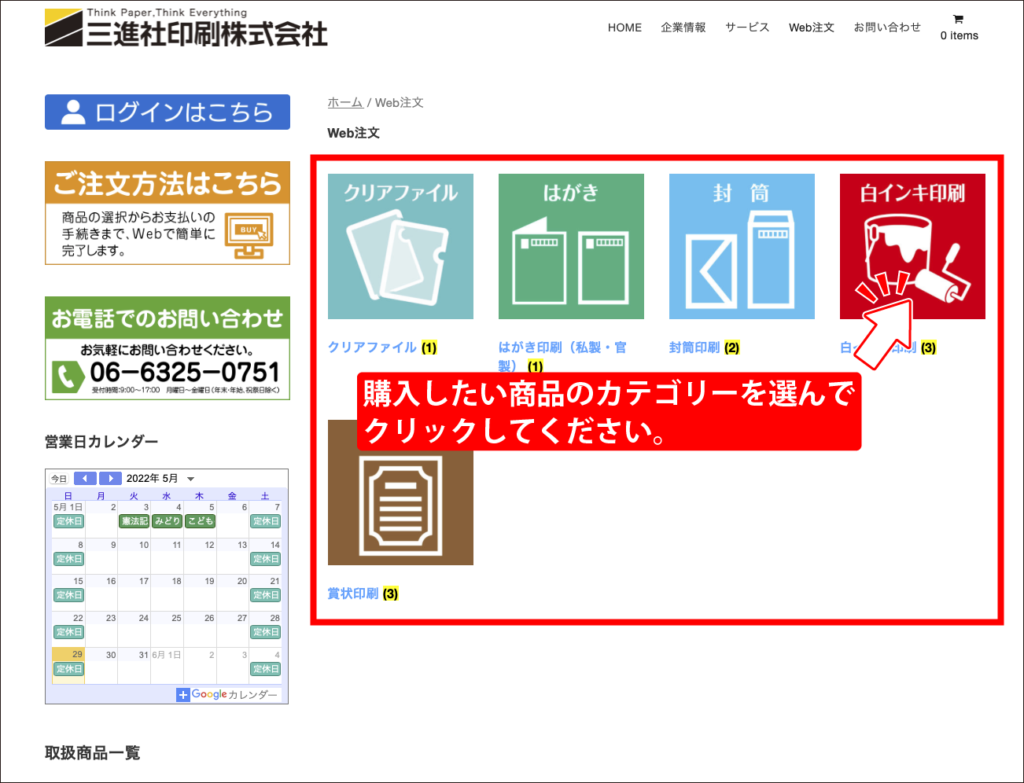Open the 封筒 envelope category tile
Viewport: 1024px width, 783px height.
[x=741, y=246]
